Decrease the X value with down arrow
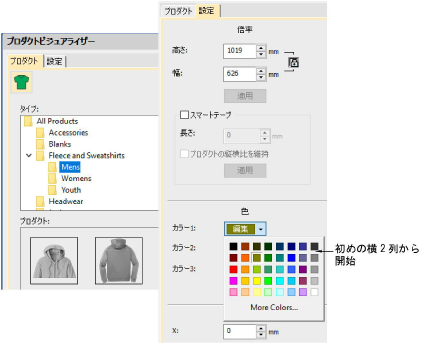The height and width of the screenshot is (360, 427). point(261,335)
